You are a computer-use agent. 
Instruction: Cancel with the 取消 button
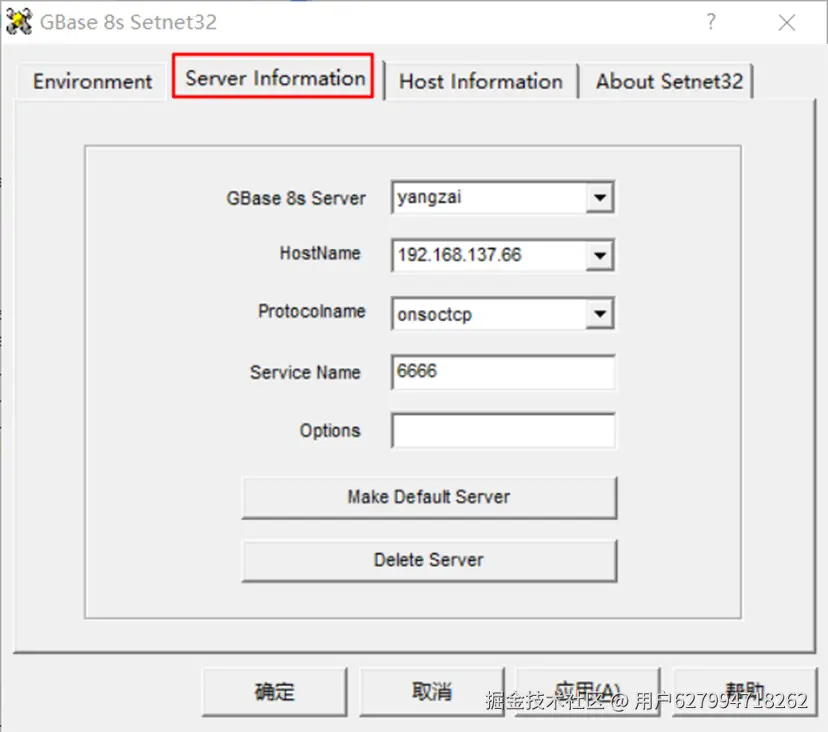pyautogui.click(x=431, y=691)
